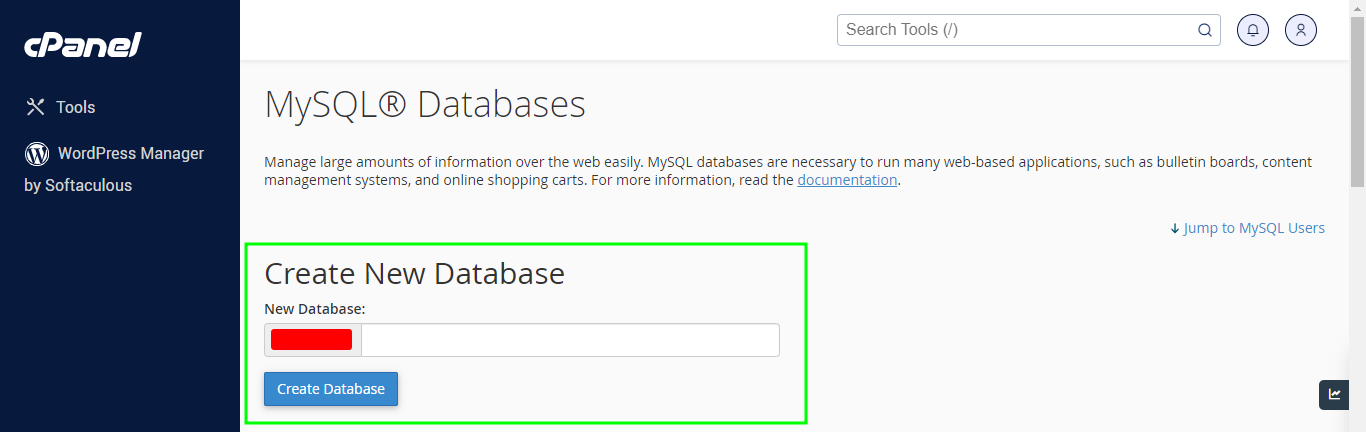1366x432 pixels.
Task: Follow the documentation link
Action: [x=847, y=180]
